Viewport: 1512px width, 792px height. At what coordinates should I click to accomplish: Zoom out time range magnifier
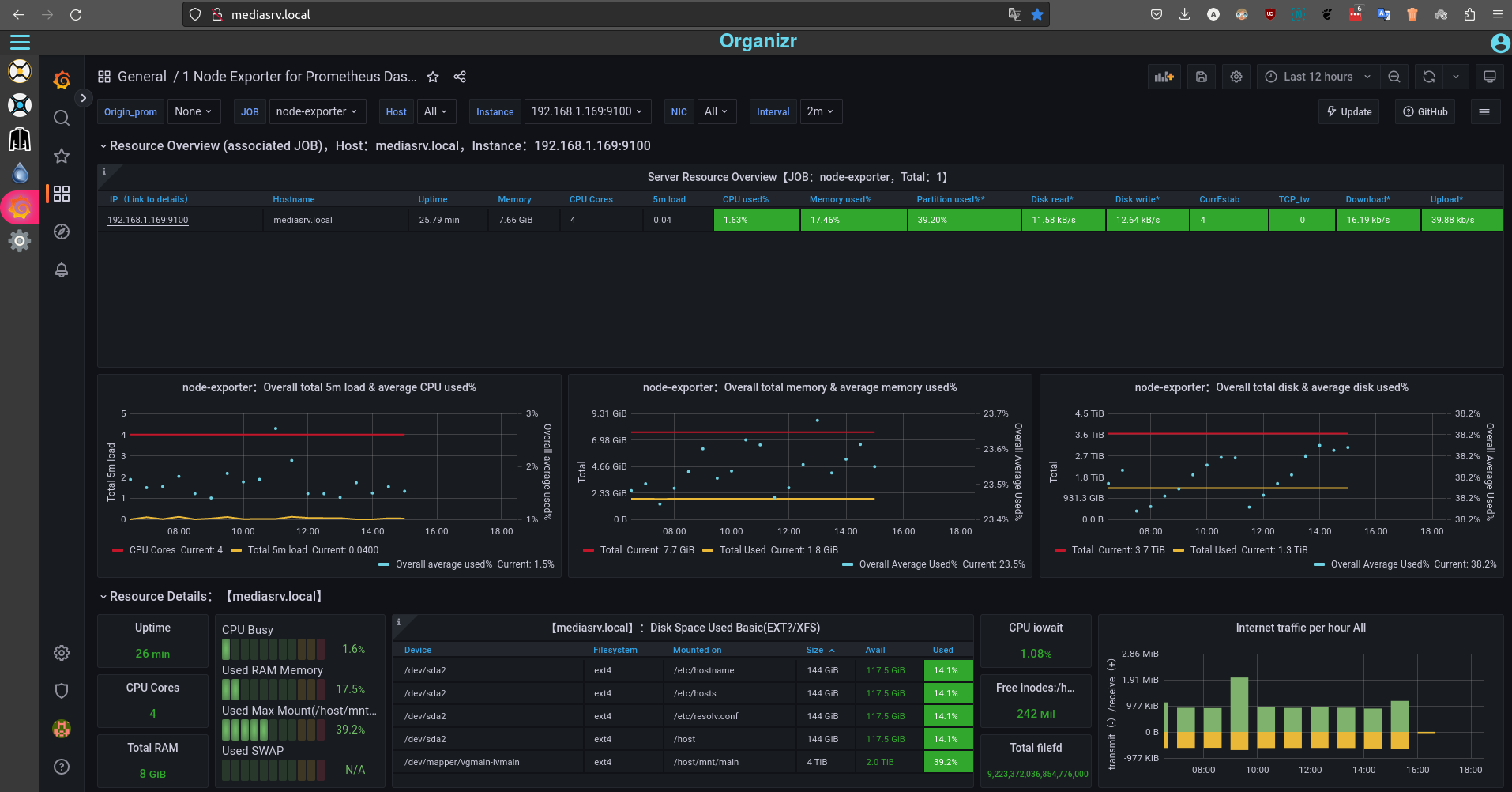click(1394, 77)
